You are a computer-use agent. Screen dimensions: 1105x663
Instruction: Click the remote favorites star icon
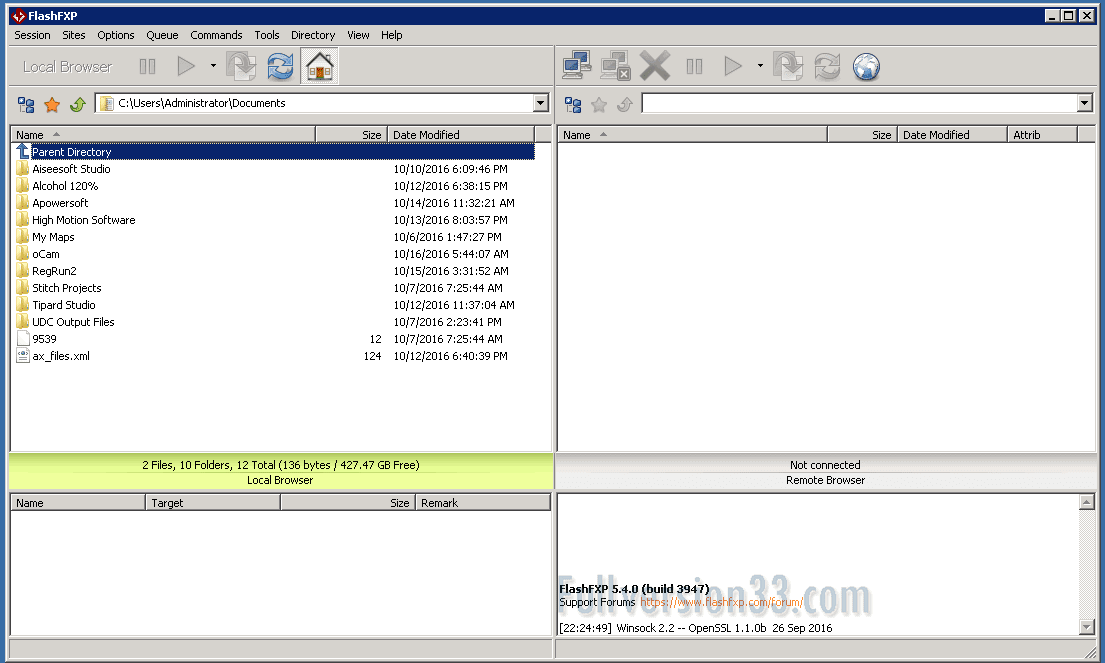(599, 105)
